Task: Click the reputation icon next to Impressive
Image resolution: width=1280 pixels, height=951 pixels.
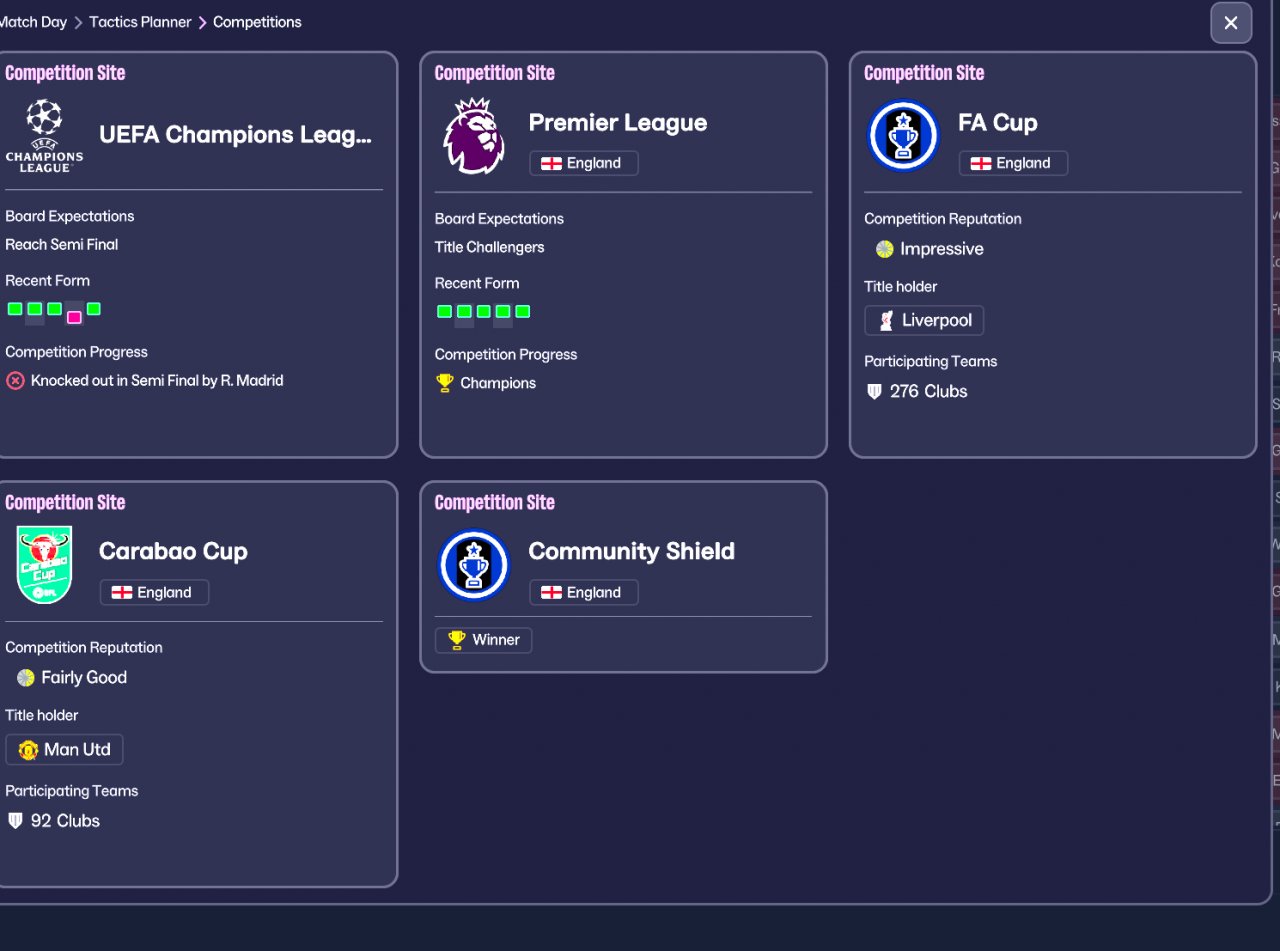Action: pyautogui.click(x=884, y=249)
